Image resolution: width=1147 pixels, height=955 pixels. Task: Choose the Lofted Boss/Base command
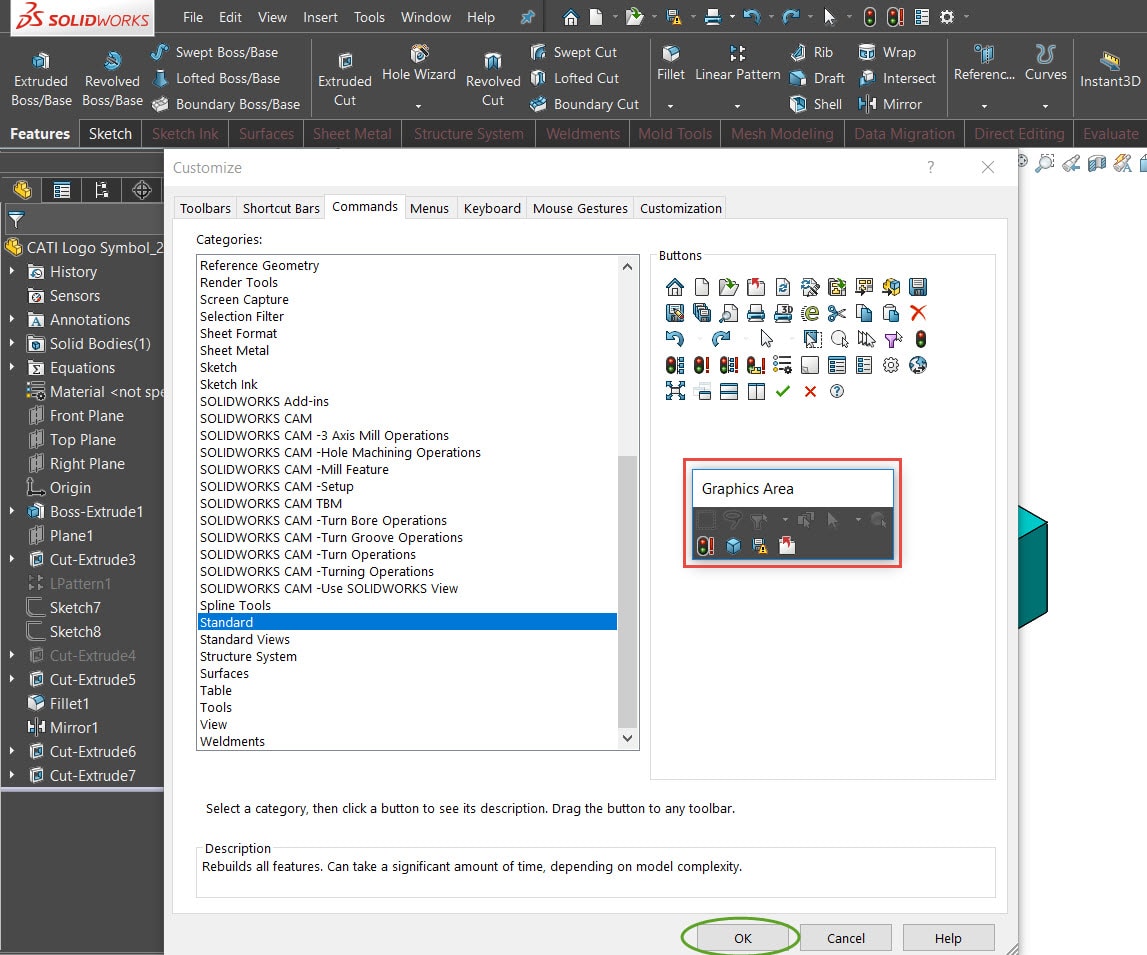pyautogui.click(x=216, y=78)
